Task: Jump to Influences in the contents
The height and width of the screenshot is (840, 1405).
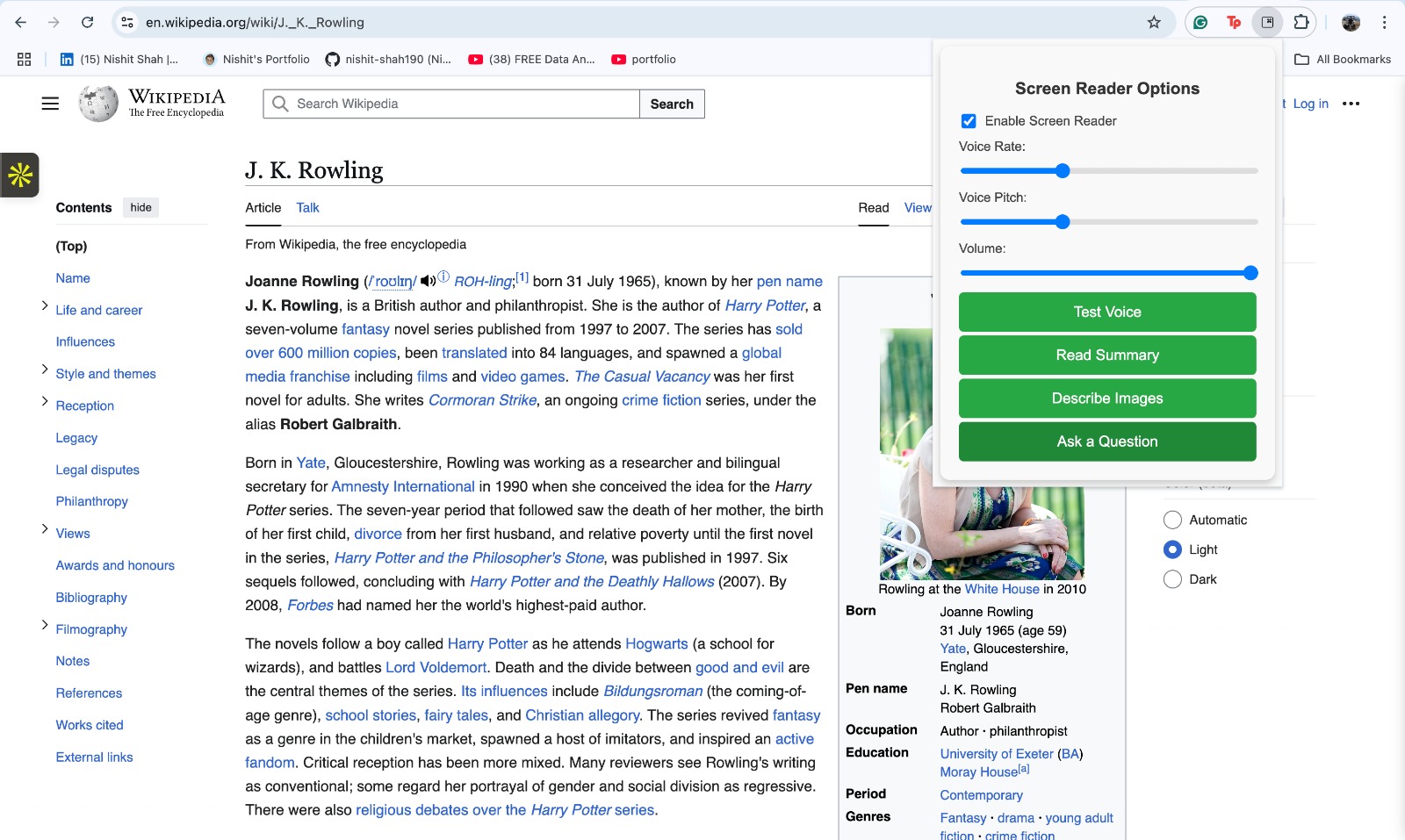Action: pyautogui.click(x=85, y=342)
